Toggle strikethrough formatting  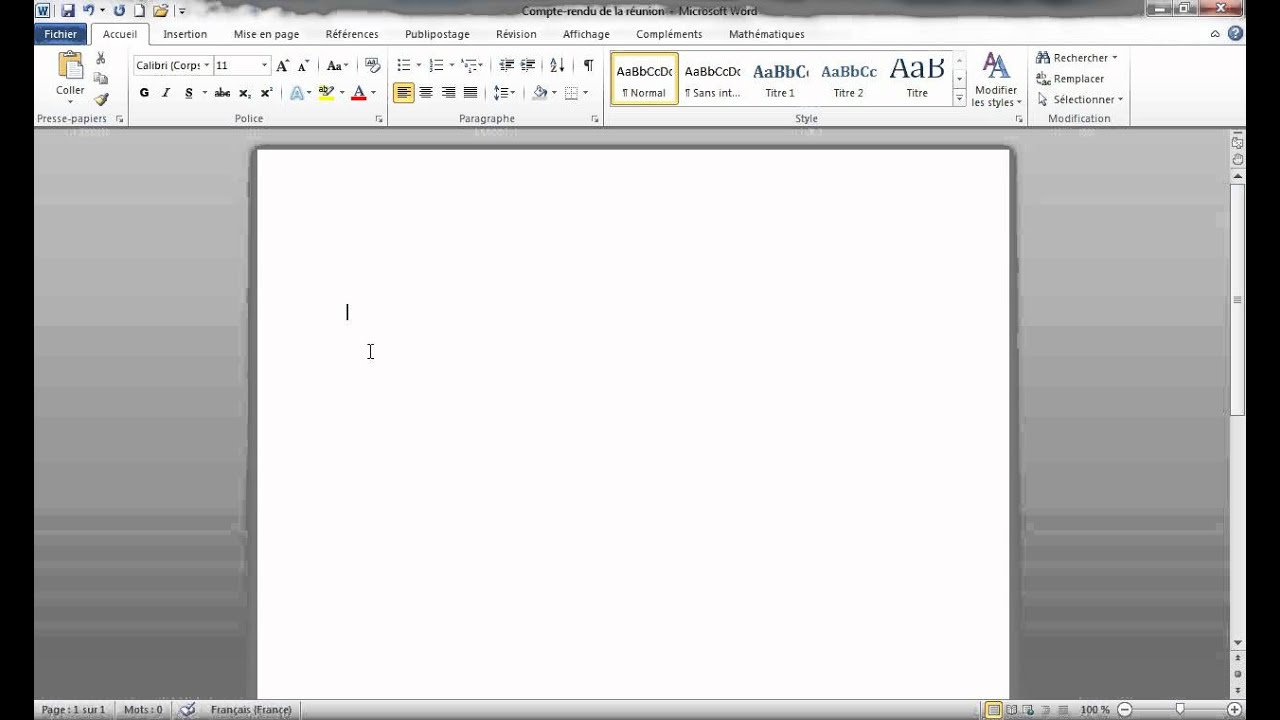coord(222,92)
